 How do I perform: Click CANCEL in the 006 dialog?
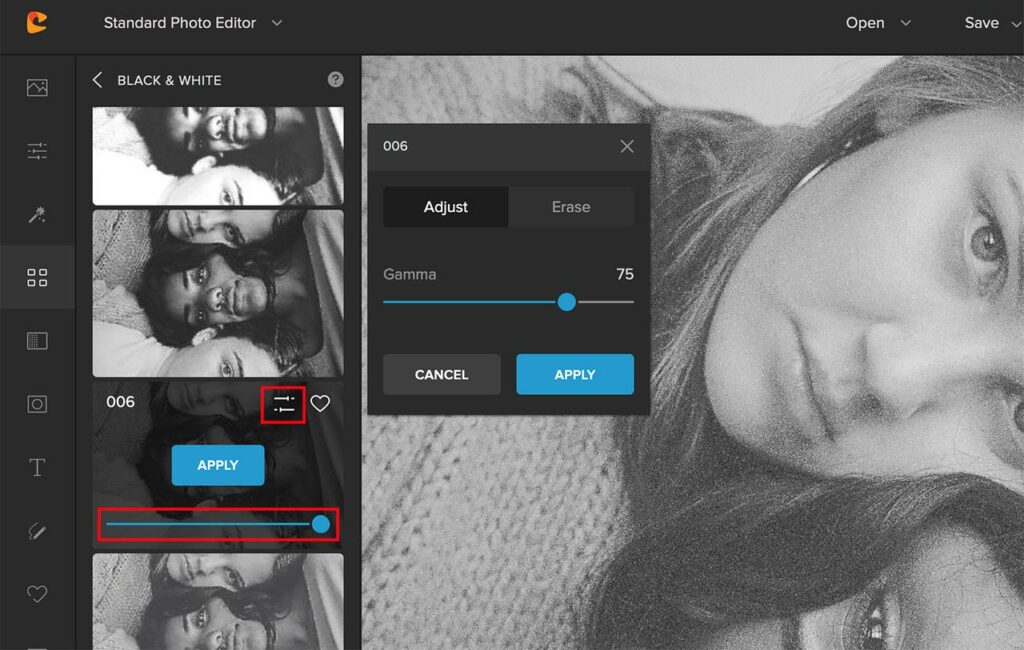(x=441, y=374)
